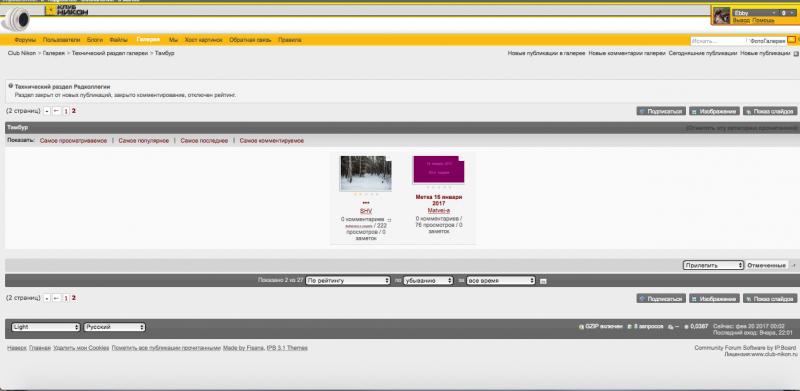
Task: Go to page 1 in top pagination
Action: 66,111
